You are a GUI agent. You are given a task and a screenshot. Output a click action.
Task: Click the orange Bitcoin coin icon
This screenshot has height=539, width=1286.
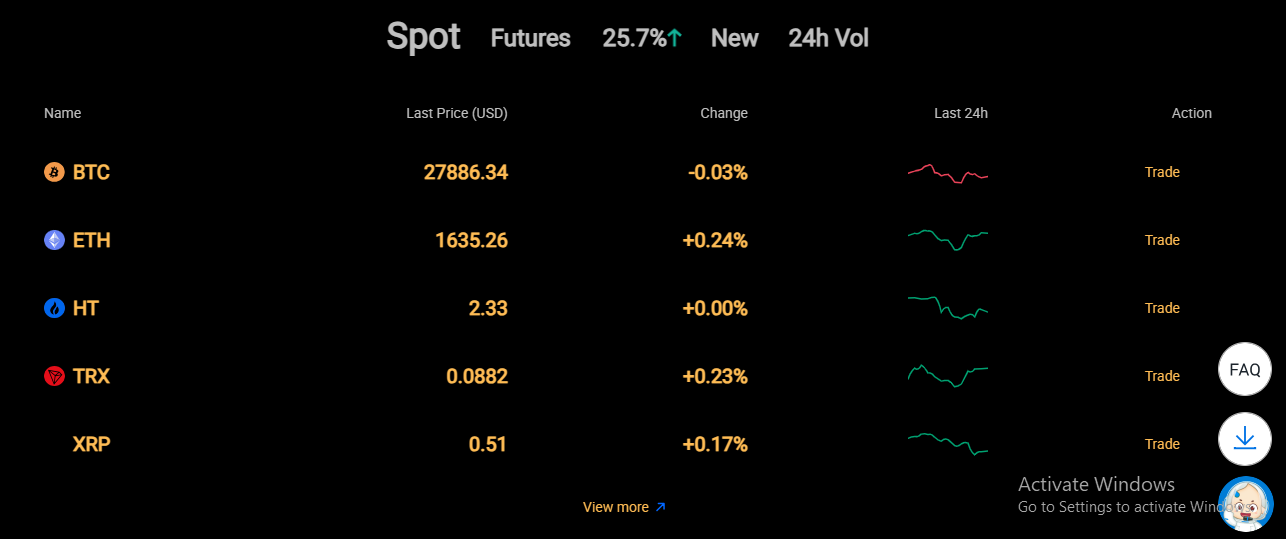(54, 172)
